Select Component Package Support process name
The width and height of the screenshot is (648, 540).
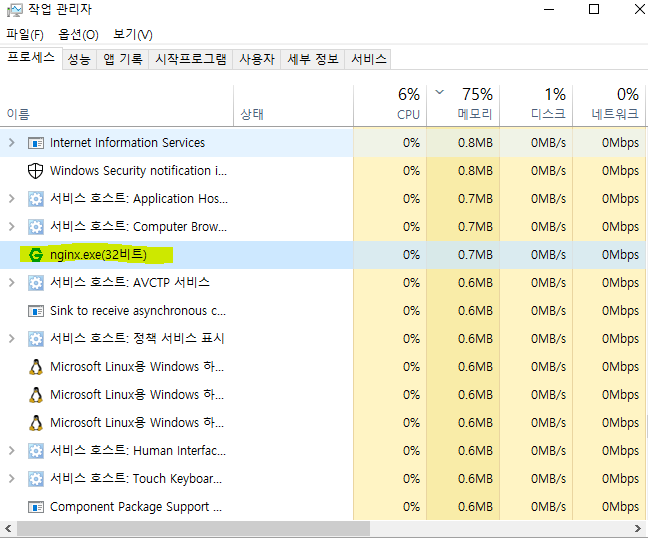[136, 507]
